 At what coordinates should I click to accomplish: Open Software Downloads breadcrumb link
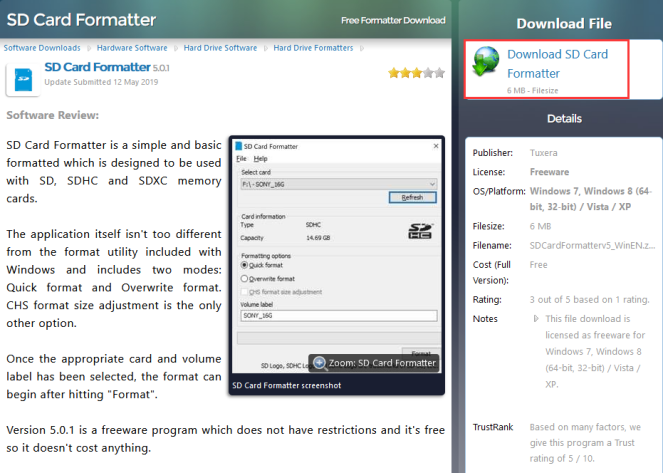(x=42, y=48)
